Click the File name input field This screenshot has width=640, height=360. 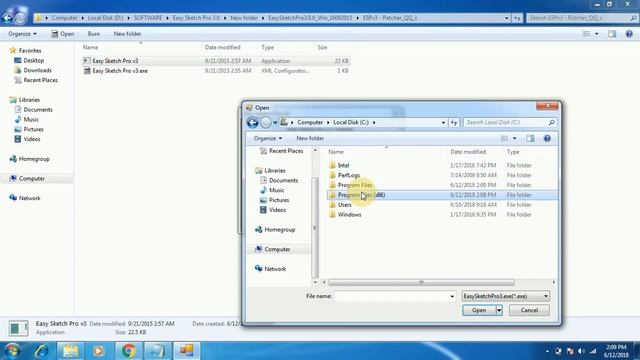[391, 296]
